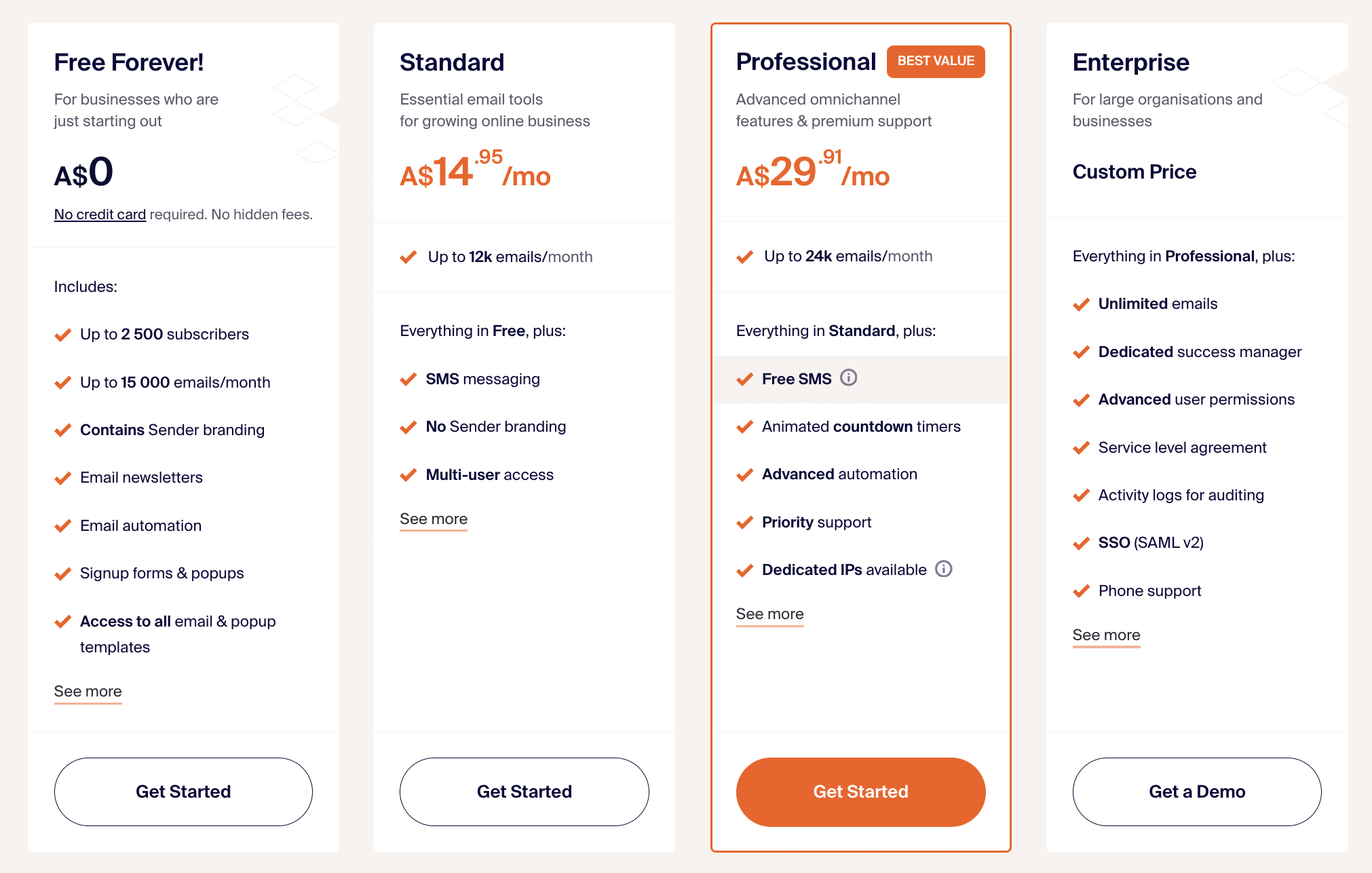Click the checkmark next to Unlimited emails

coord(1081,305)
